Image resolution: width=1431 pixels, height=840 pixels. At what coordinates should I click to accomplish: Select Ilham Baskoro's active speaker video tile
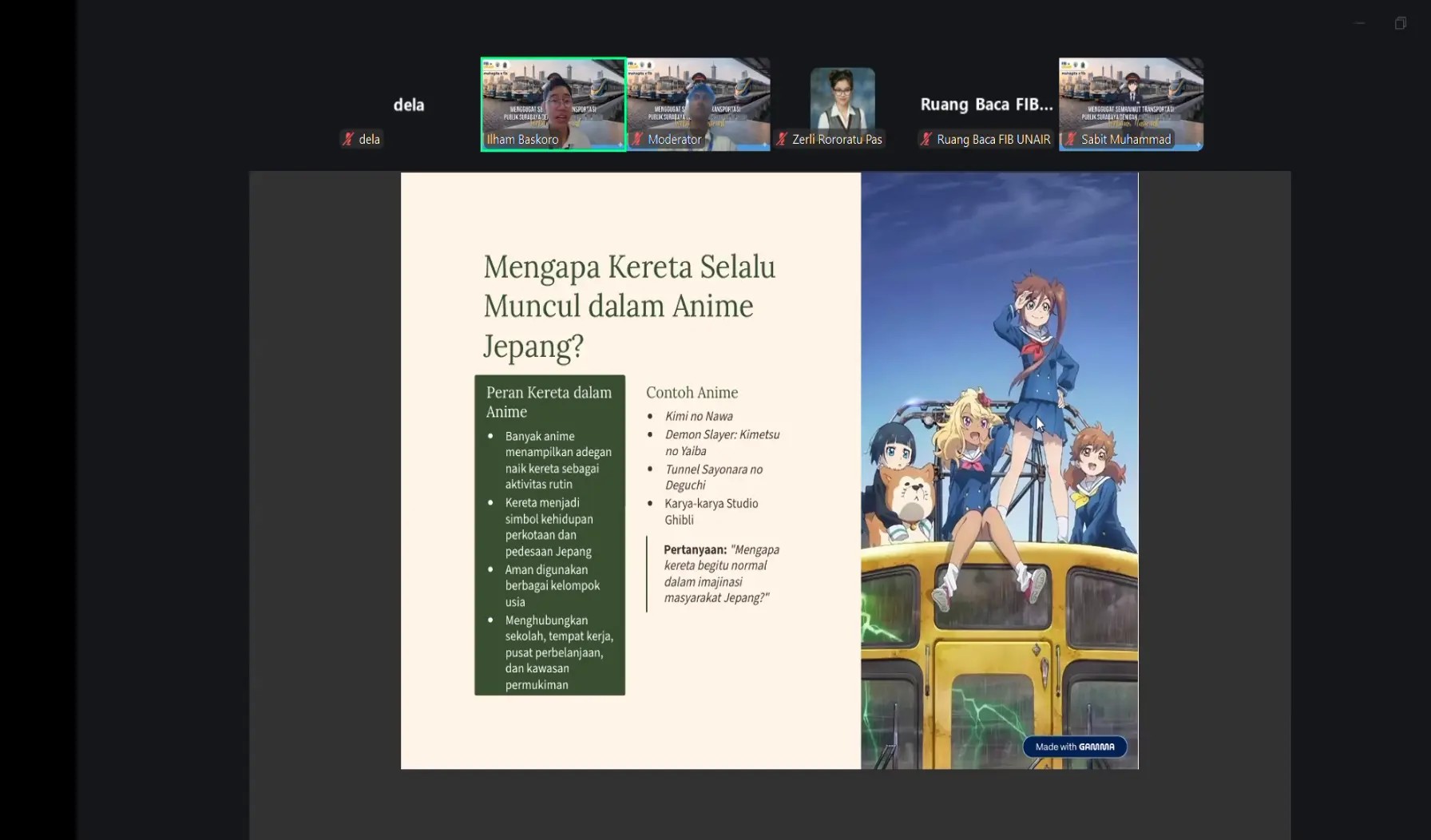pos(553,104)
